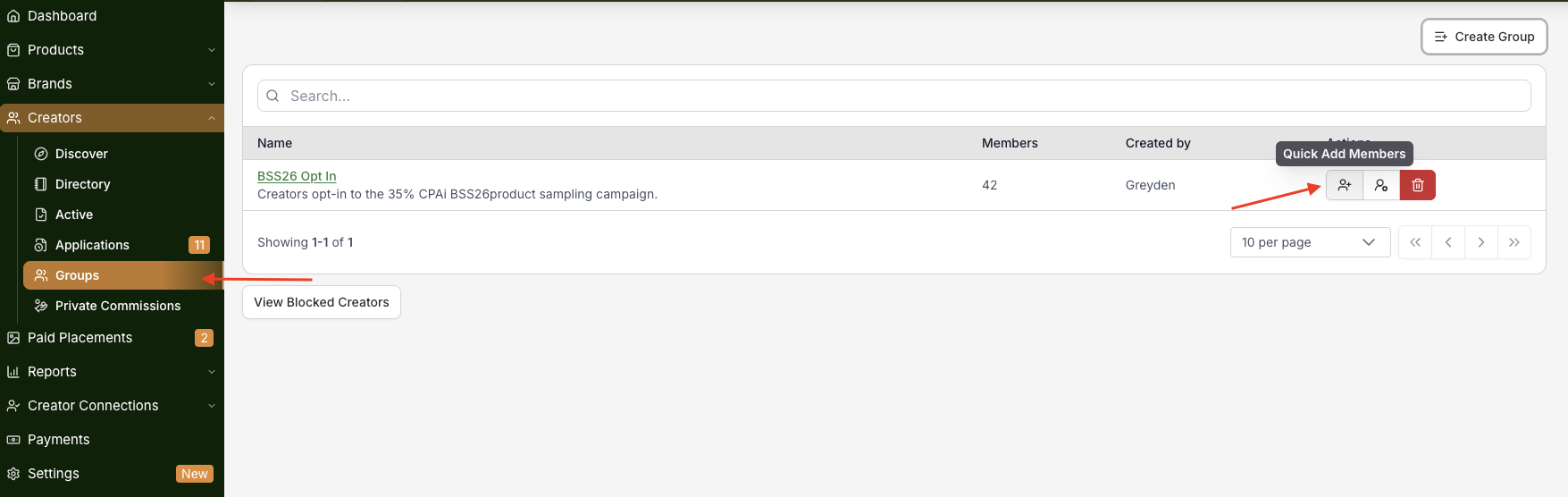1568x497 pixels.
Task: Click View Blocked Creators
Action: click(322, 302)
